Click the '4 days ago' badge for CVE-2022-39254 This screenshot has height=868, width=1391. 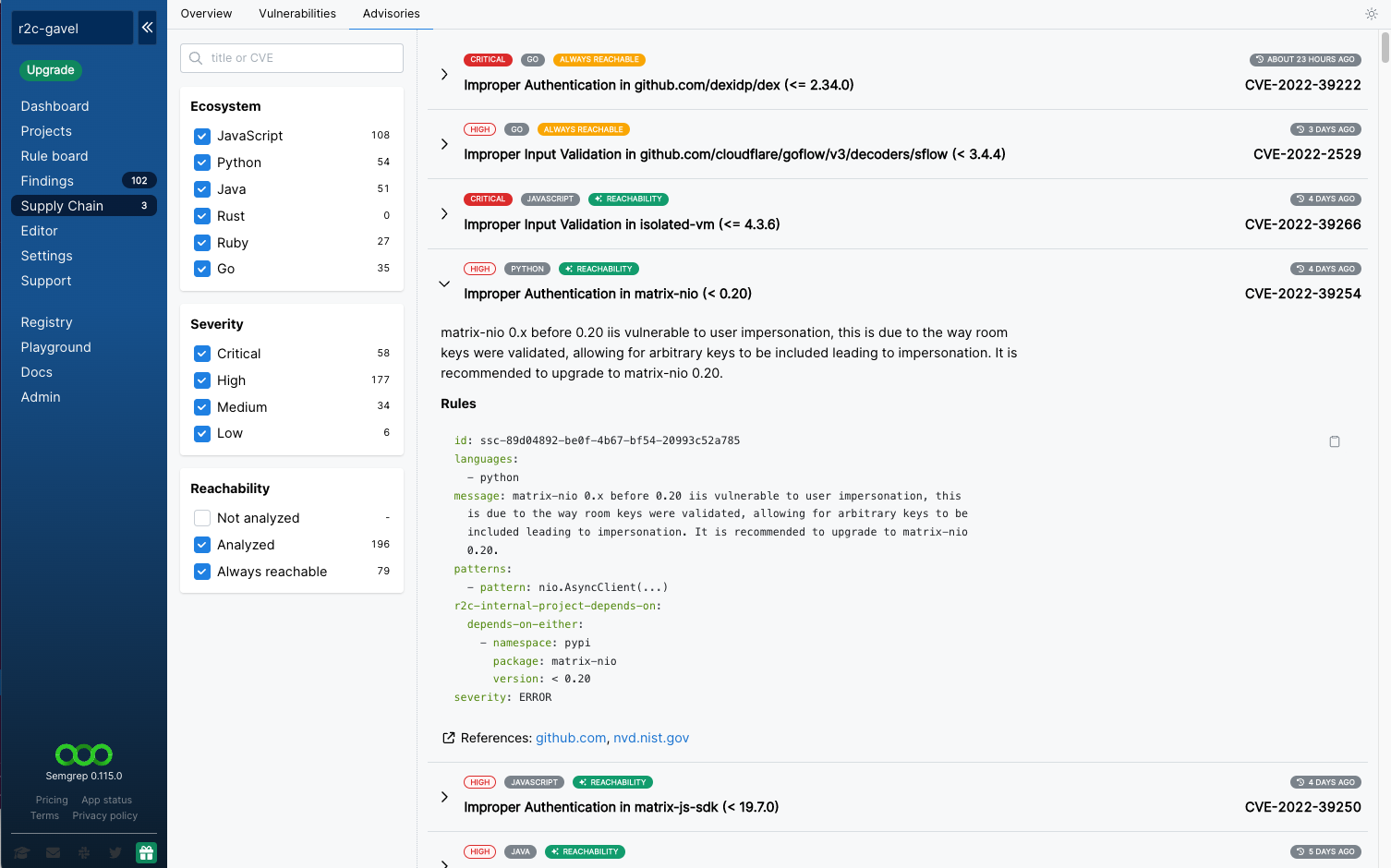1325,269
